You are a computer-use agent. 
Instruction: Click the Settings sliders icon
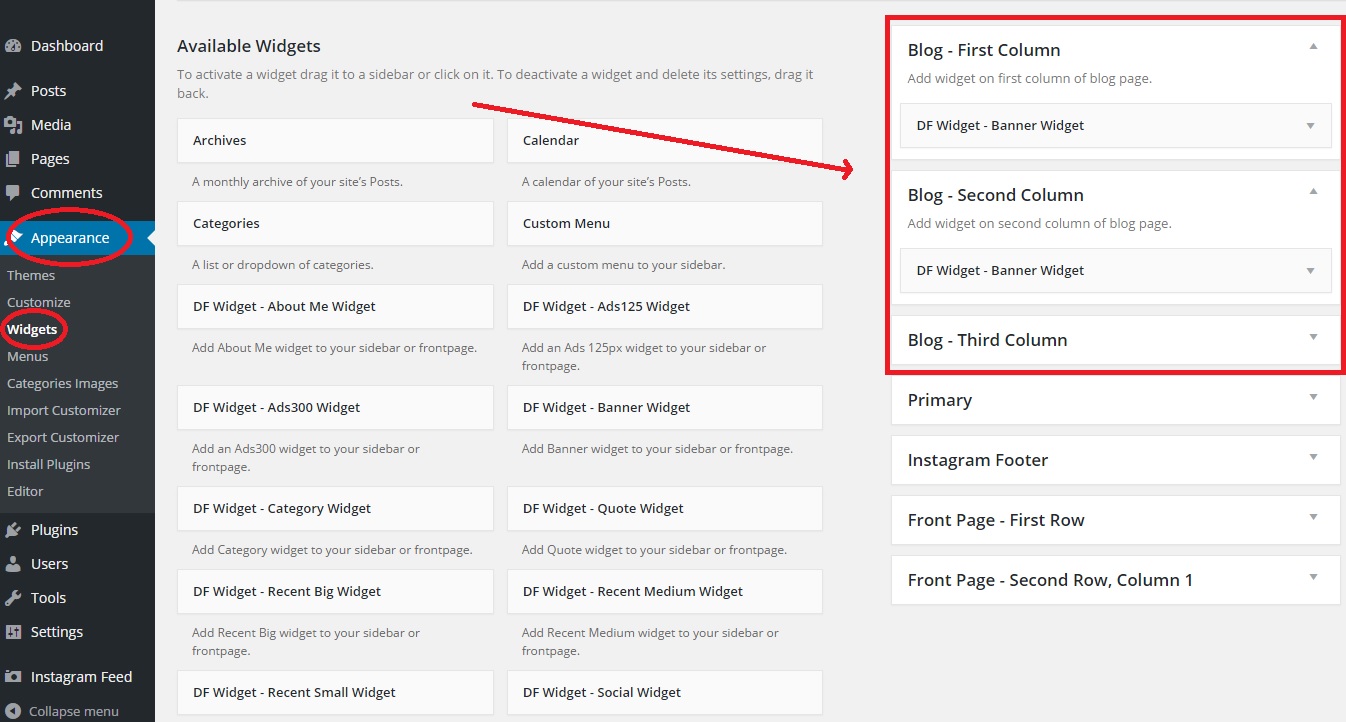13,632
